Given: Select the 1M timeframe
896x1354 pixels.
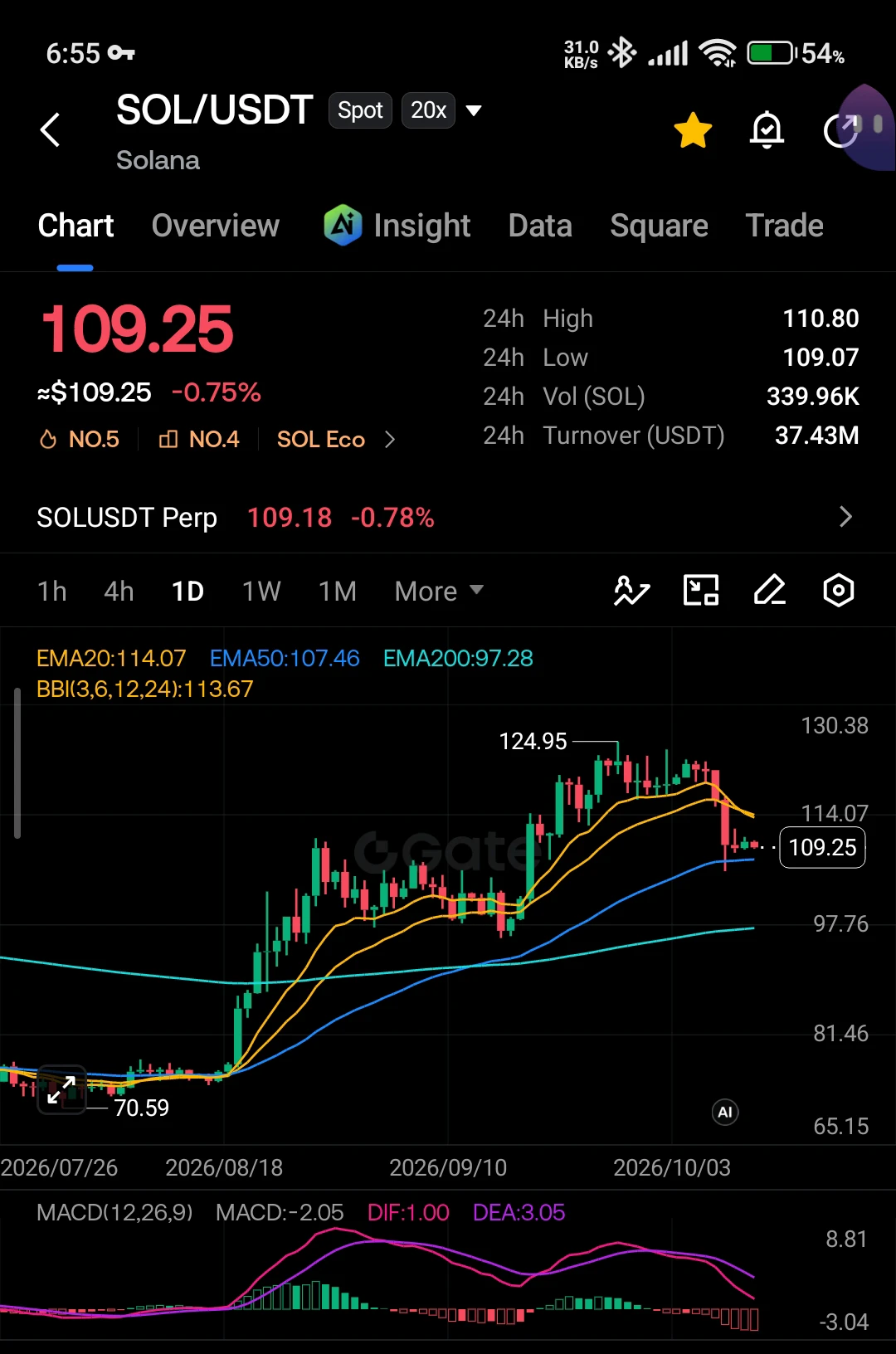Looking at the screenshot, I should 338,591.
